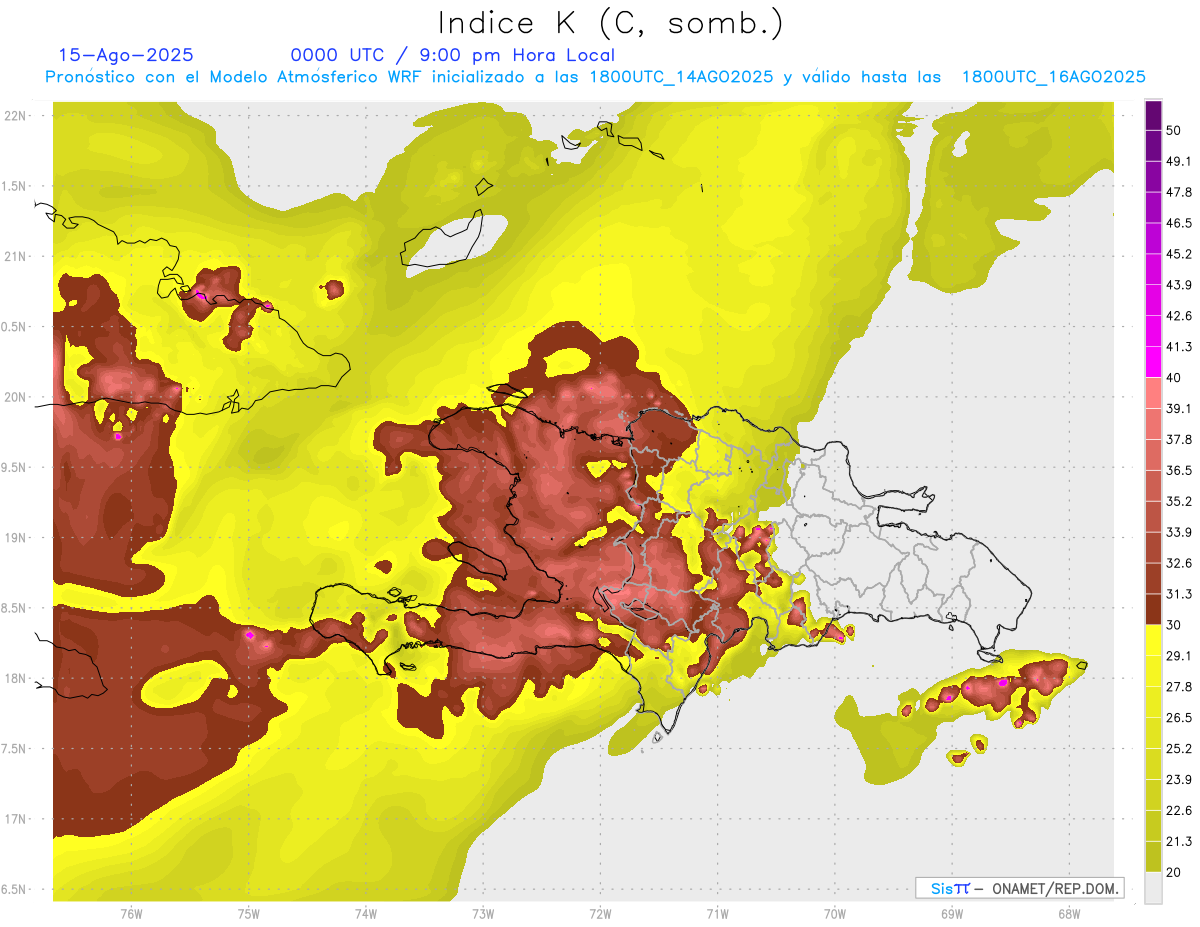This screenshot has width=1200, height=927.
Task: Pick the olive swatch between 20 and 21.3
Action: point(1153,856)
